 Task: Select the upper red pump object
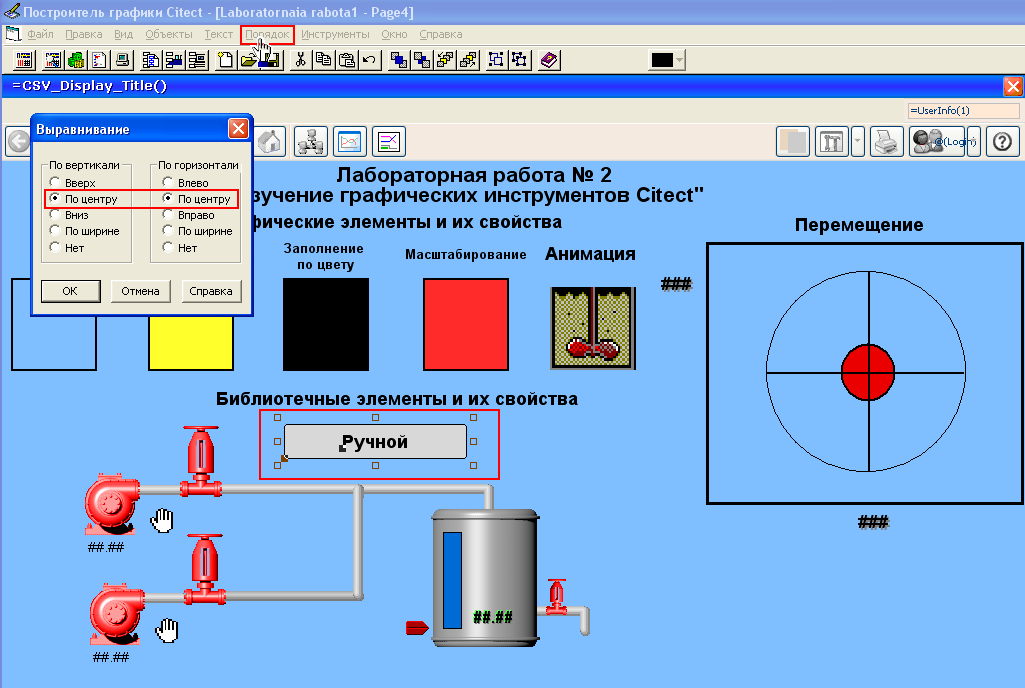pyautogui.click(x=111, y=502)
